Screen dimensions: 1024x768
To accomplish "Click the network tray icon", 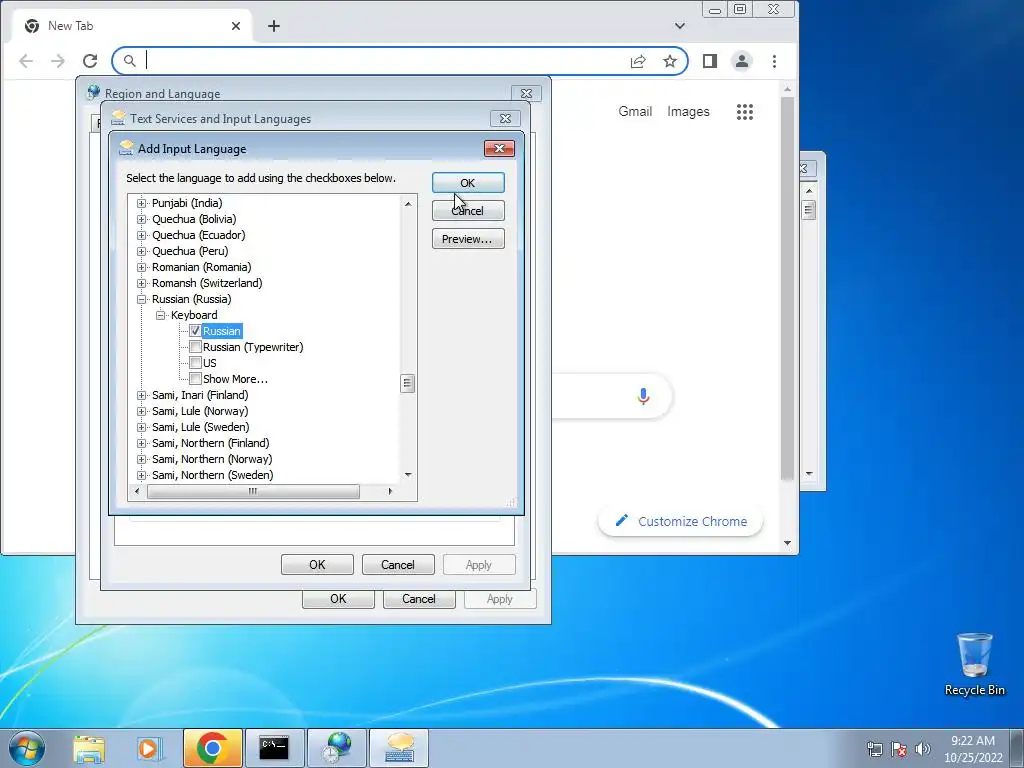I will [874, 749].
